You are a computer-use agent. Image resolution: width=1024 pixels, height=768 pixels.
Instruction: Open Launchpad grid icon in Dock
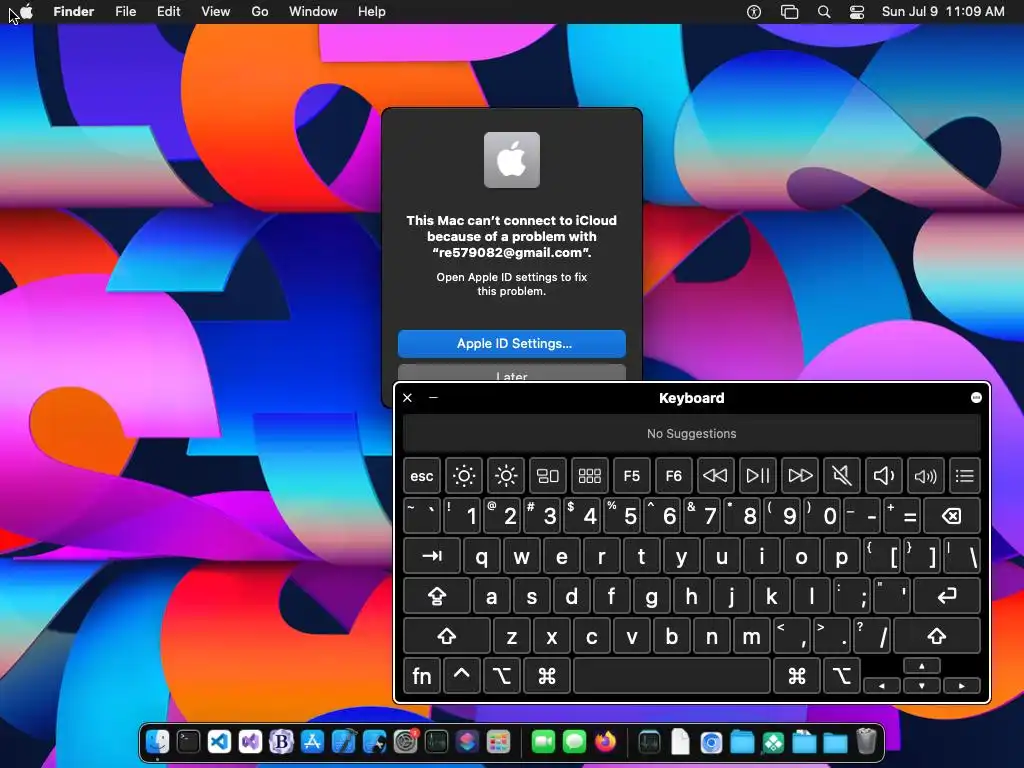coord(499,742)
